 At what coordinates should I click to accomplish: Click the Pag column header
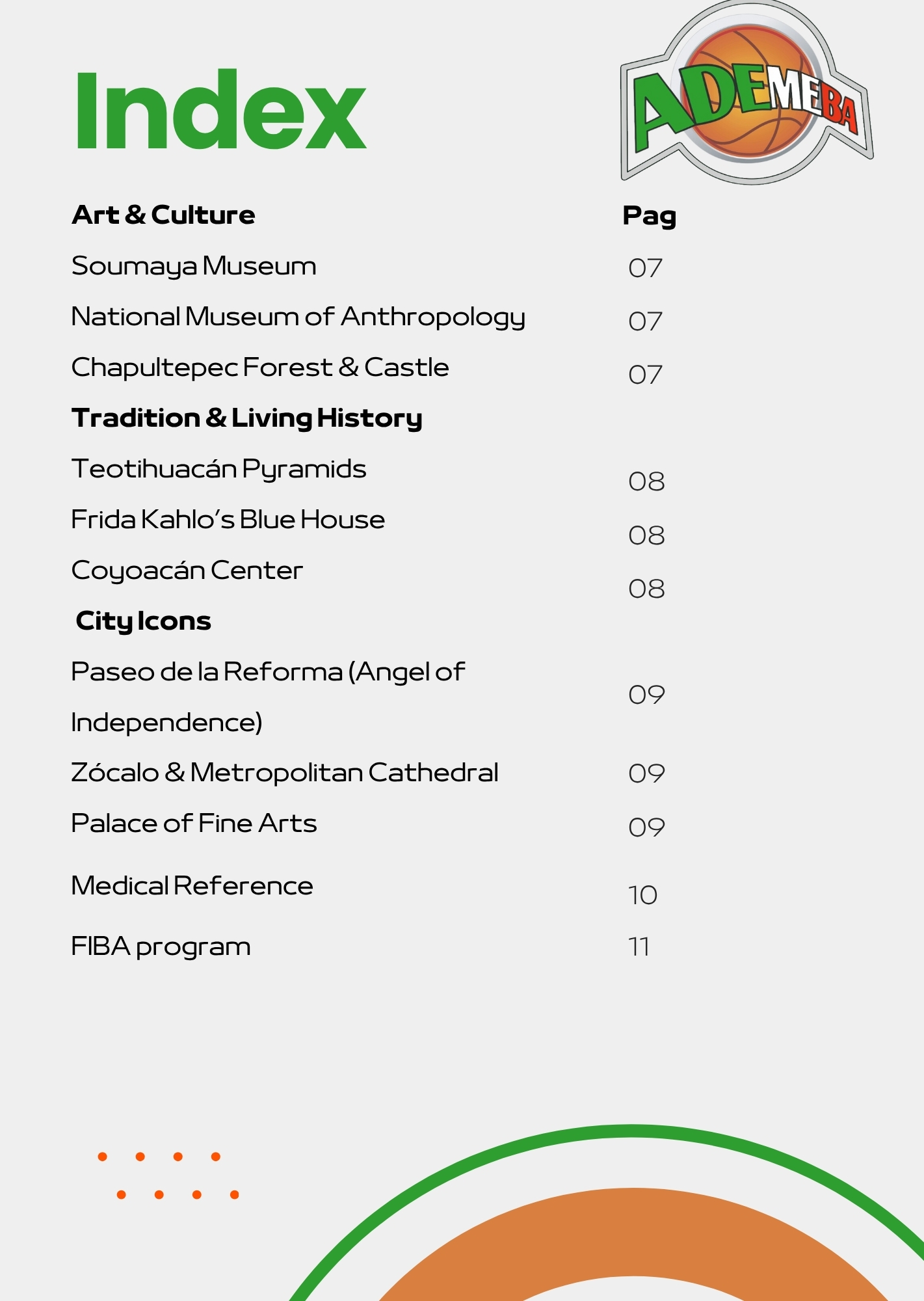click(649, 216)
